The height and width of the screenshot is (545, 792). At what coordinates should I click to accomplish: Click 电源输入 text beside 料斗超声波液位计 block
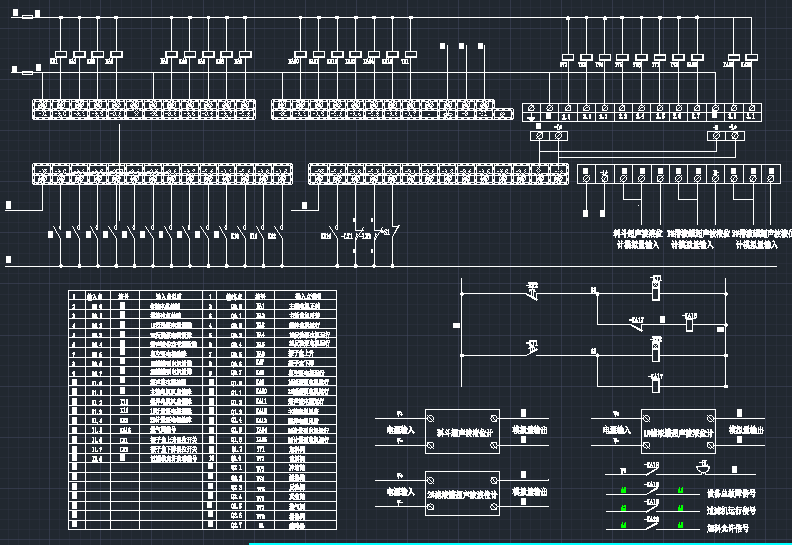(x=401, y=430)
